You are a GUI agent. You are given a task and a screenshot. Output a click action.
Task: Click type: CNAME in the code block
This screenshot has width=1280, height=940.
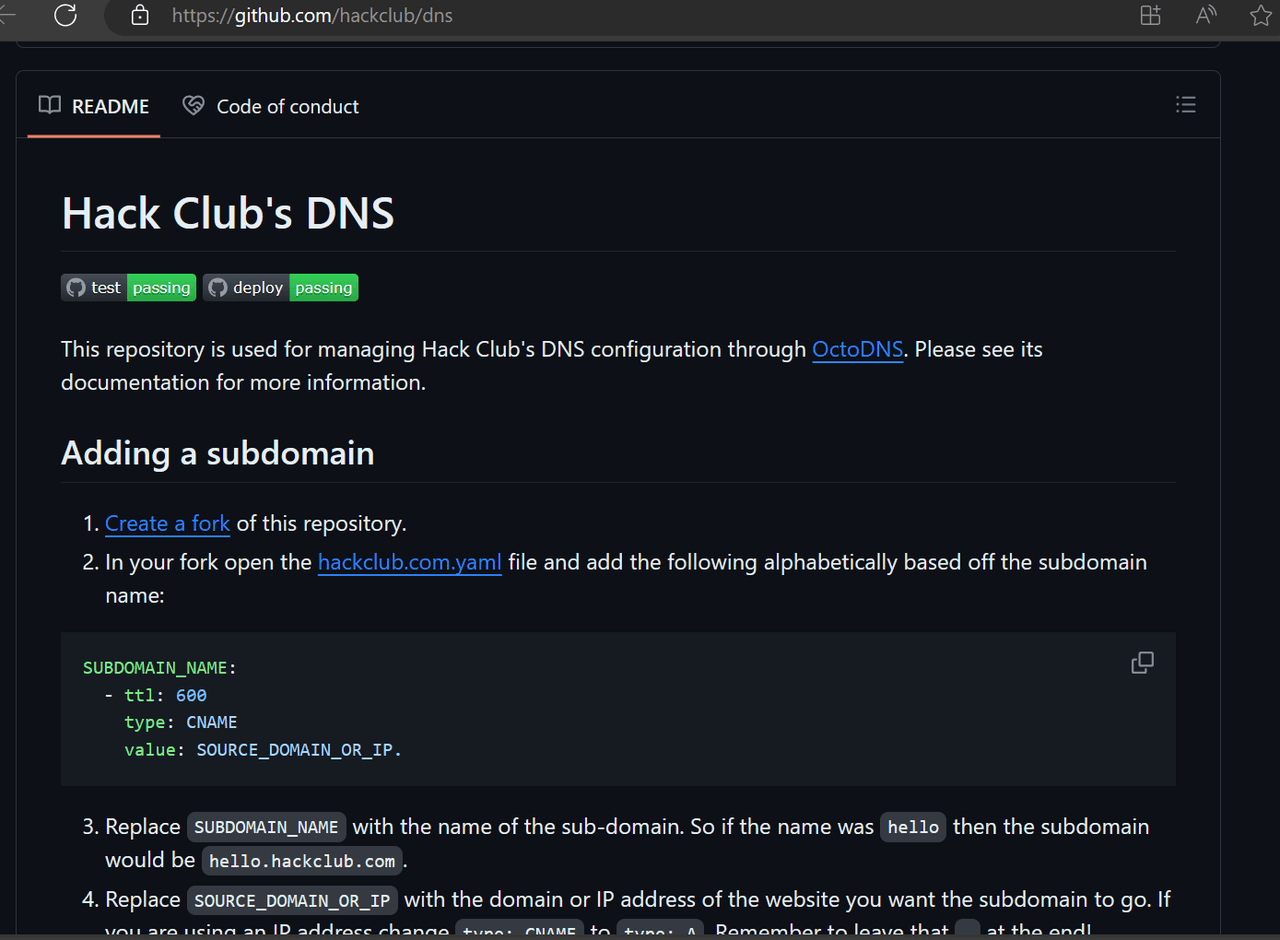181,722
